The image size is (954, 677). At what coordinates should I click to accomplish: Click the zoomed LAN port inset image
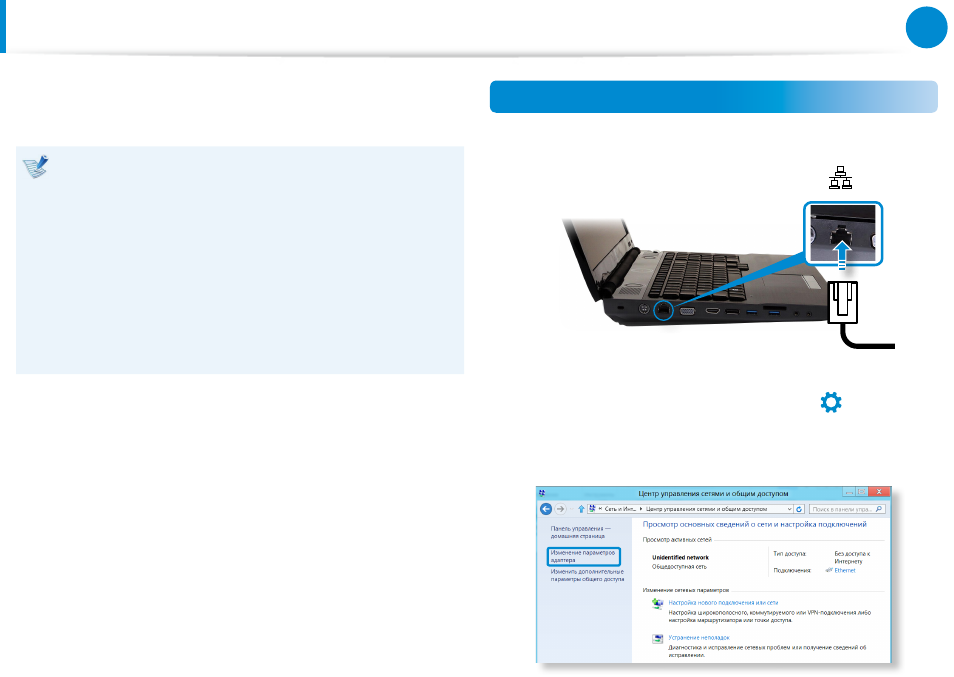(x=843, y=234)
